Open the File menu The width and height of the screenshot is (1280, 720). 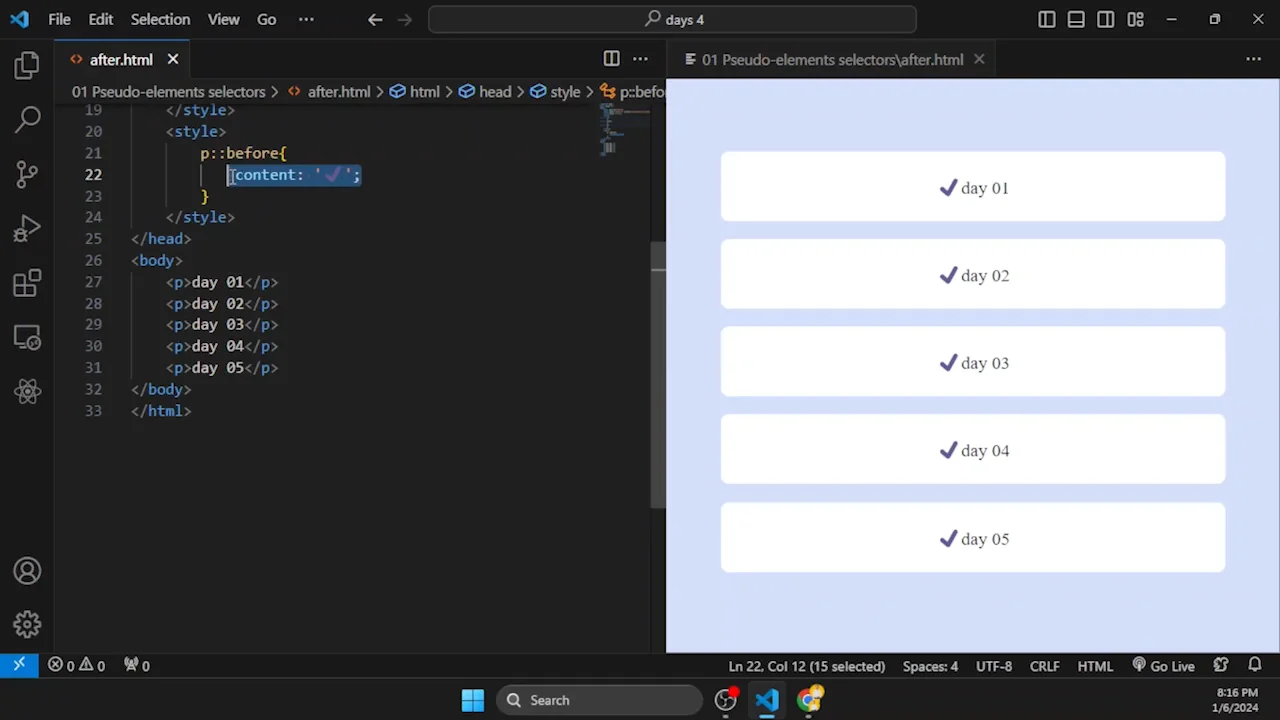point(59,19)
